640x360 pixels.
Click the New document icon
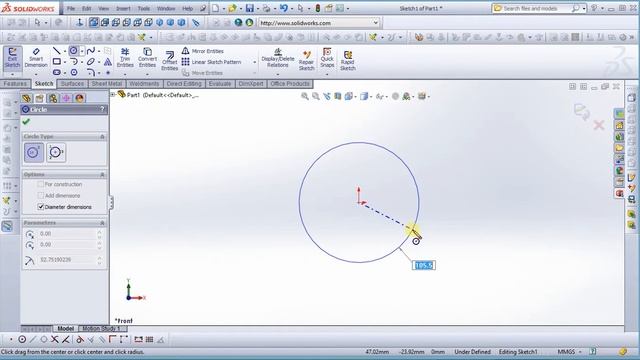click(x=216, y=8)
